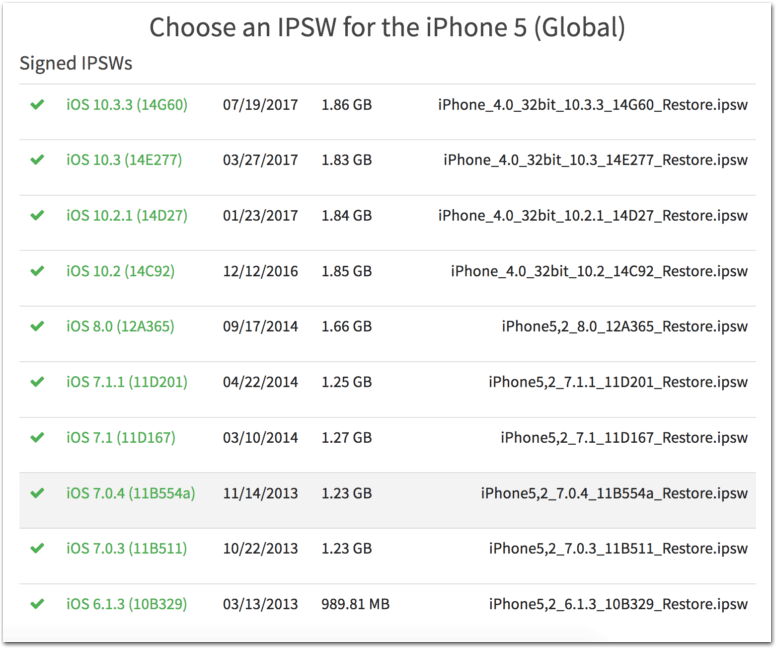Open iOS 10.2.1 (14D27) firmware page

127,215
